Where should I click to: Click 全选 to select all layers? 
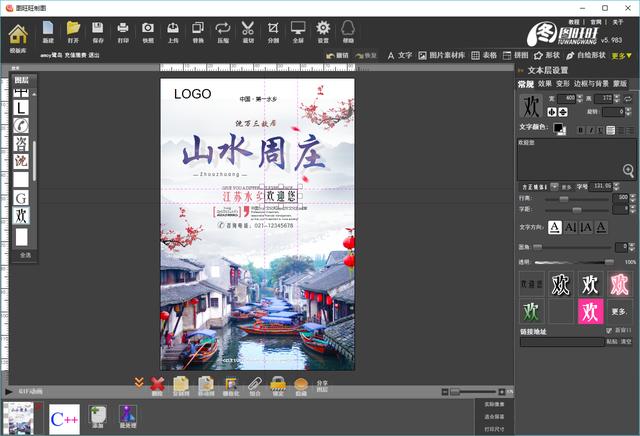coord(25,255)
